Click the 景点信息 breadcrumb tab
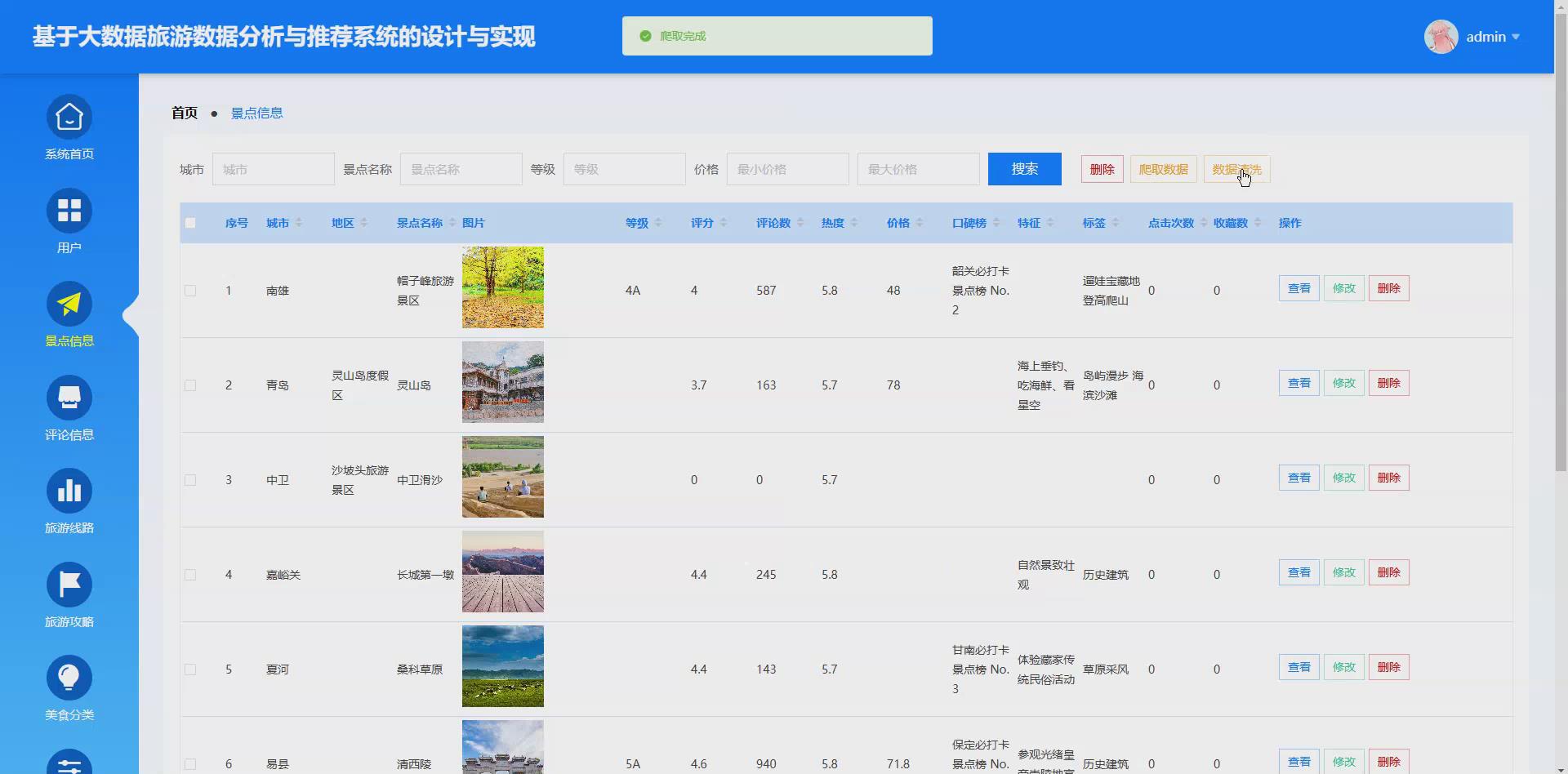The image size is (1568, 774). pyautogui.click(x=256, y=113)
